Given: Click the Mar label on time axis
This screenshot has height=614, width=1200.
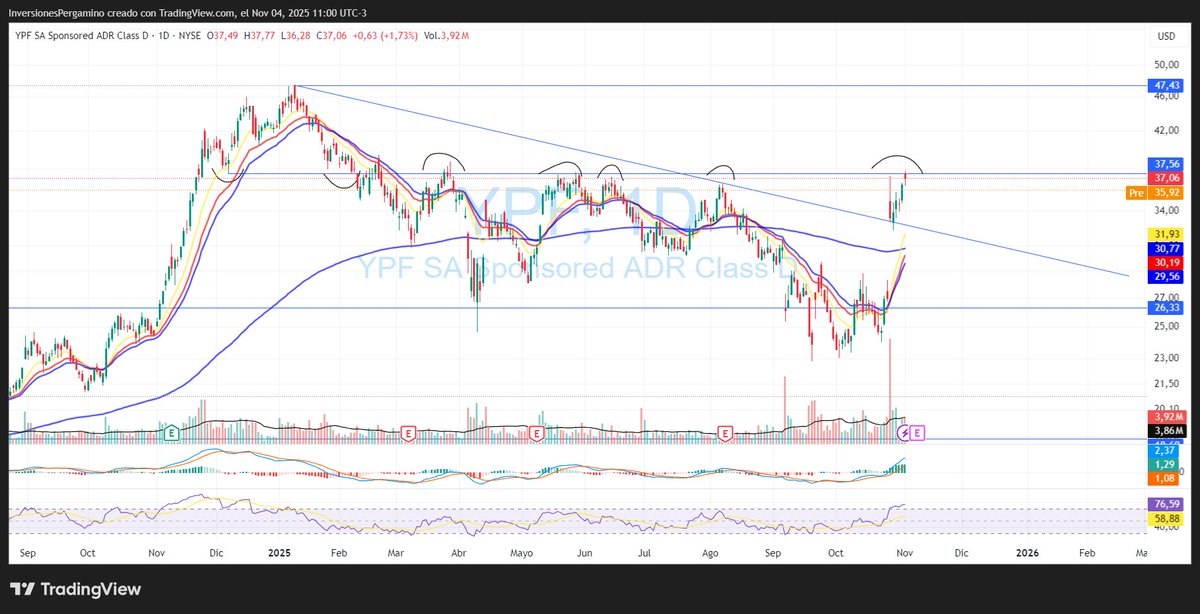Looking at the screenshot, I should click(x=397, y=552).
